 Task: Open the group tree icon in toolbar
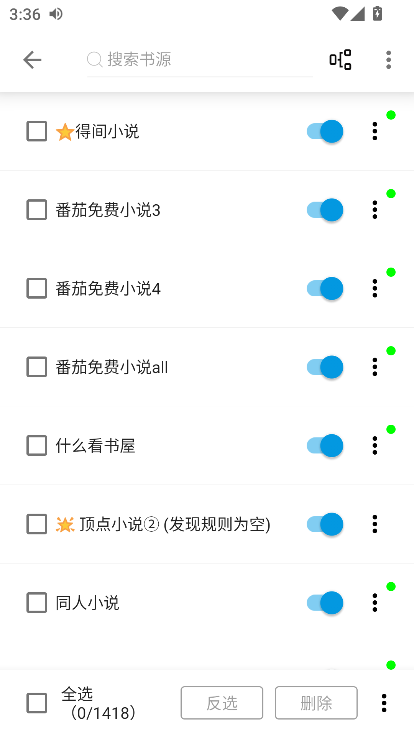pyautogui.click(x=340, y=60)
